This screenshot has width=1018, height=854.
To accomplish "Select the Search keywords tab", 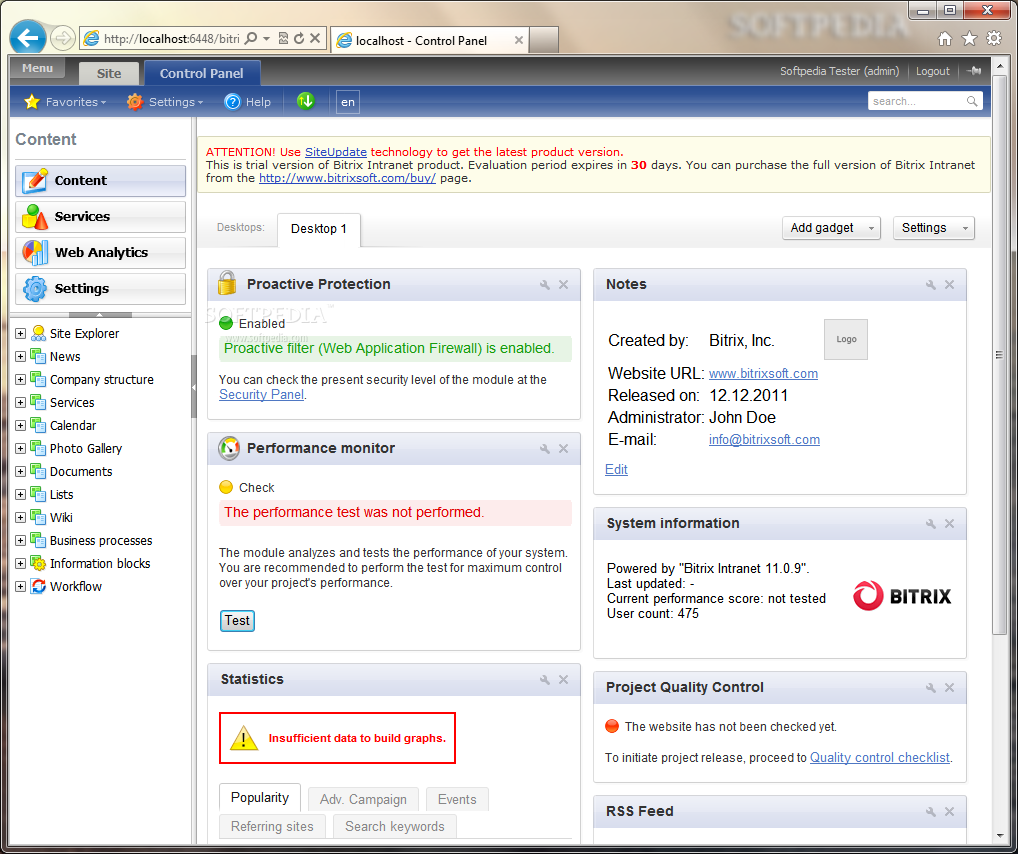I will click(x=395, y=826).
